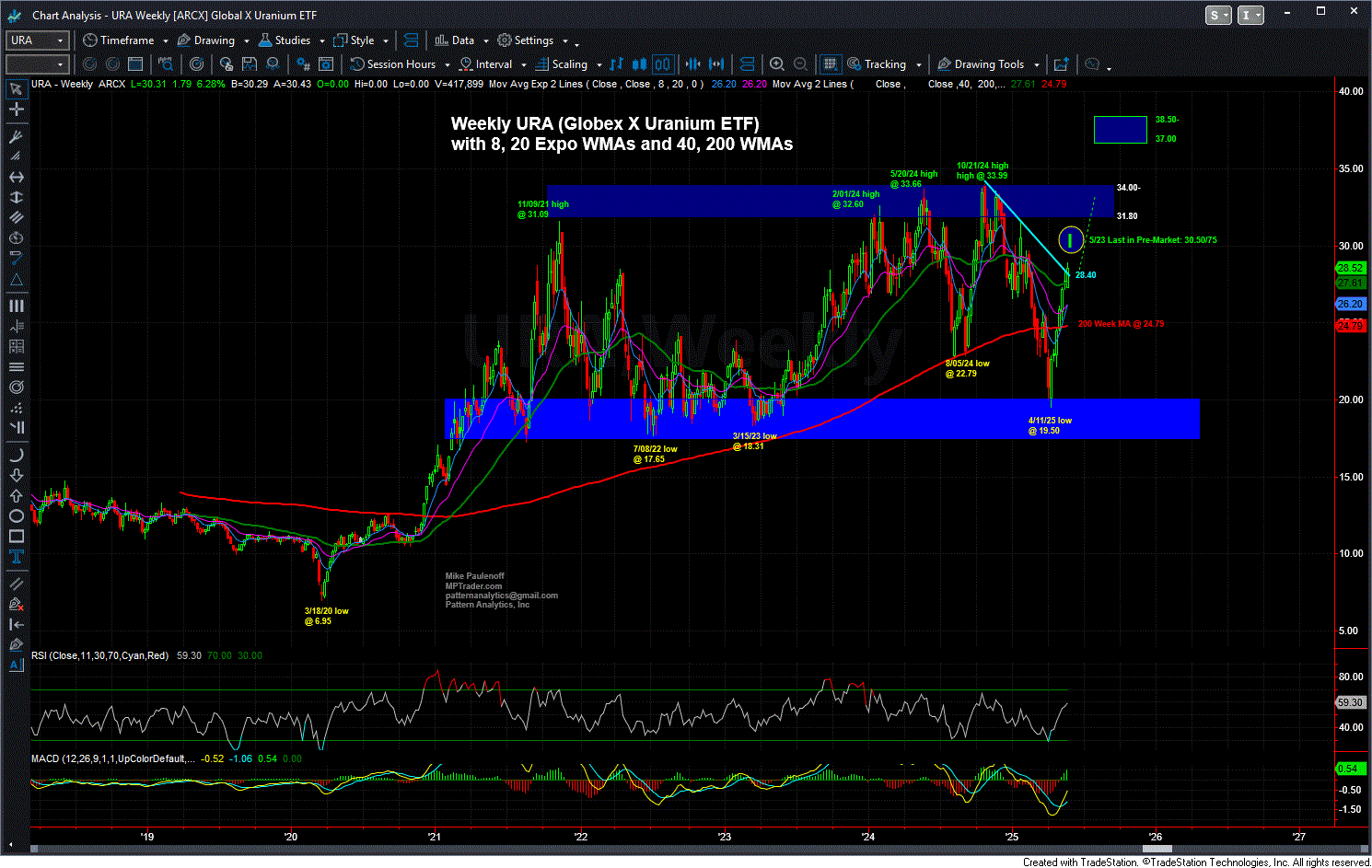Select the horizontal lines tool in sidebar

[16, 366]
